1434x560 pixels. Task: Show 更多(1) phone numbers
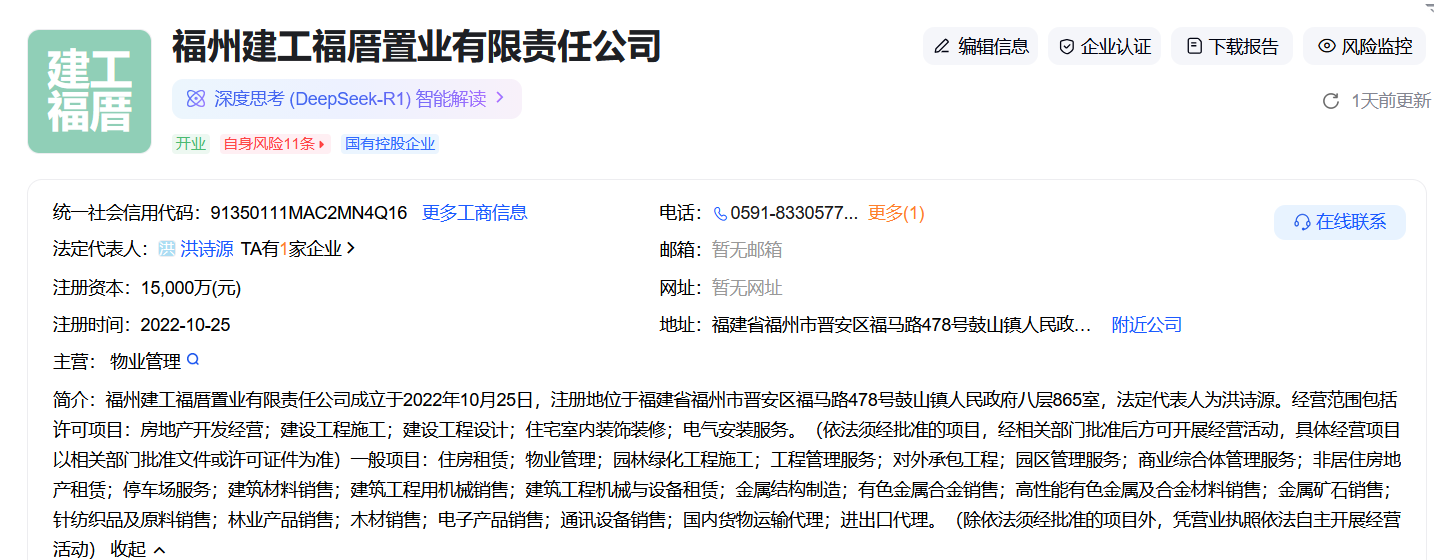coord(896,213)
